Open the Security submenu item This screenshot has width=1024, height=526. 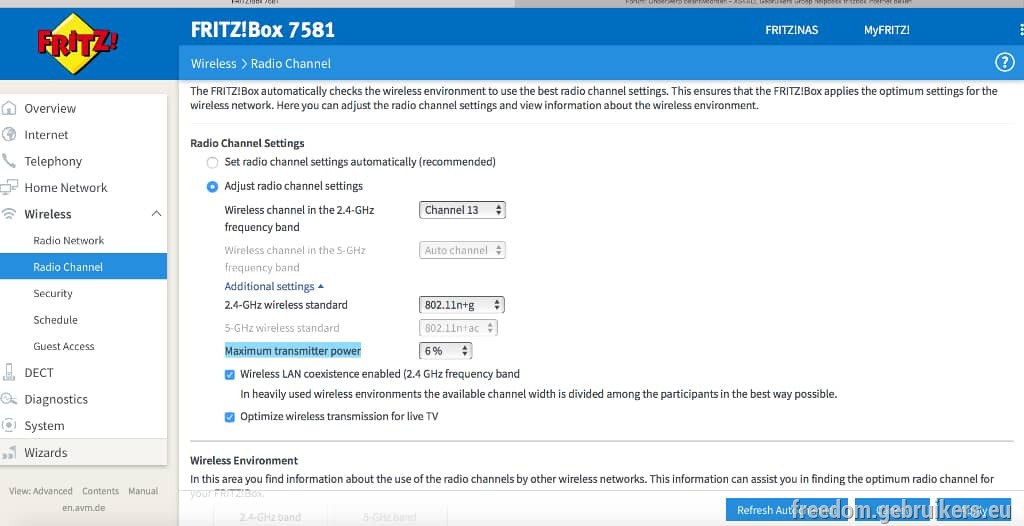(53, 293)
